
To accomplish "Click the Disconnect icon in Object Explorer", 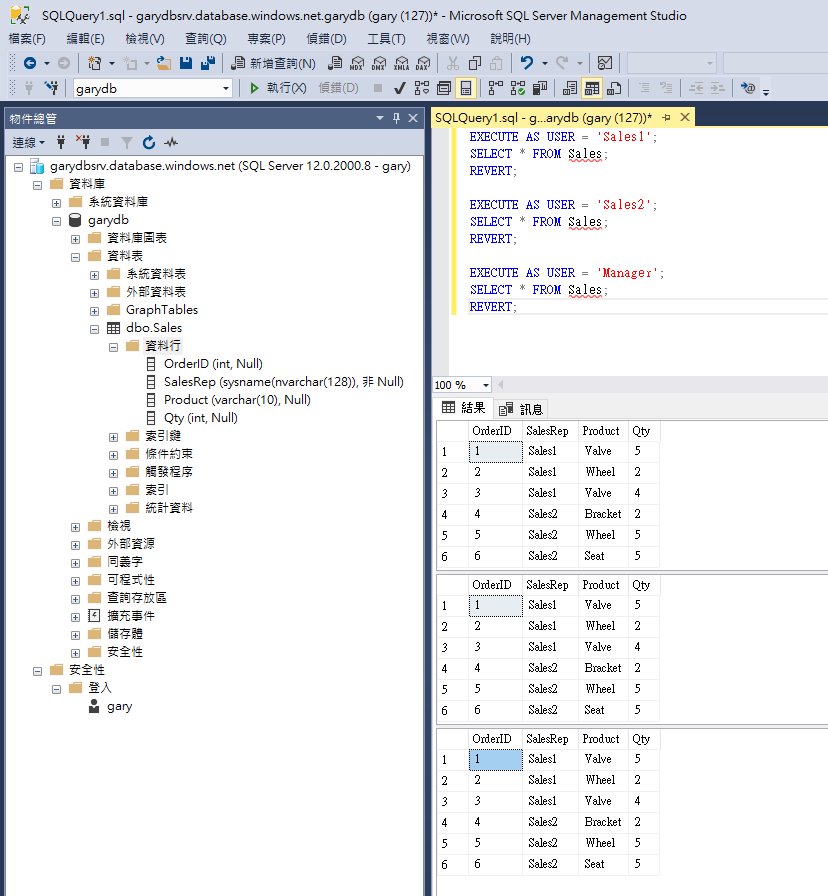I will (83, 142).
